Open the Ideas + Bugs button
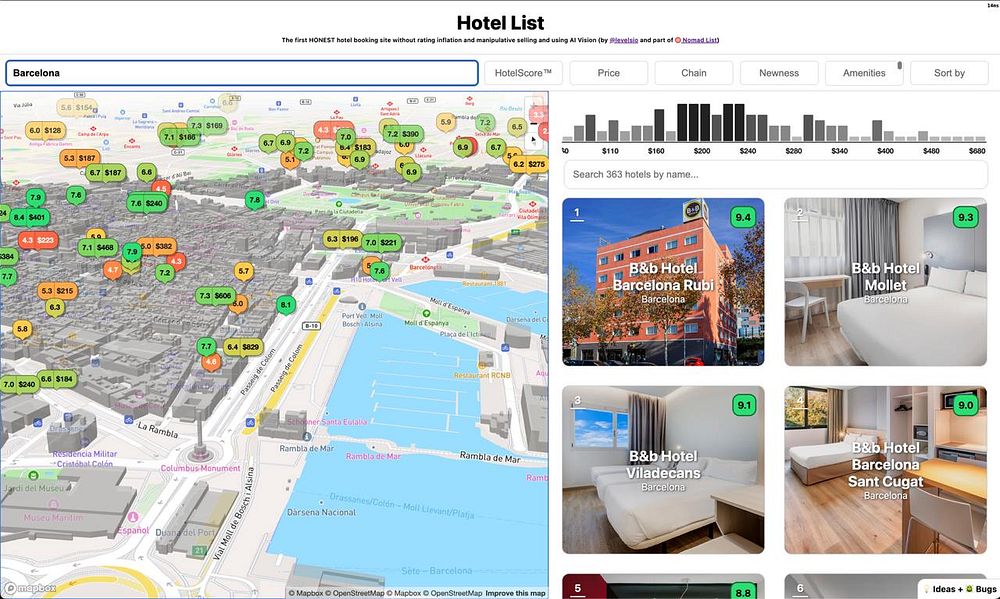This screenshot has width=1000, height=599. [959, 589]
